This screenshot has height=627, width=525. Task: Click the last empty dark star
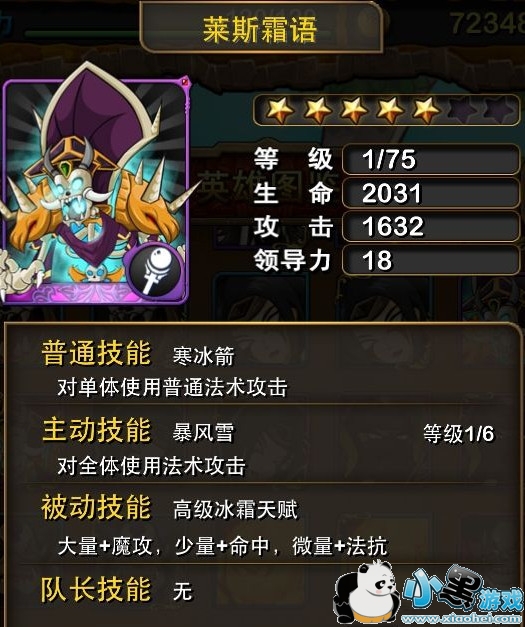[500, 110]
